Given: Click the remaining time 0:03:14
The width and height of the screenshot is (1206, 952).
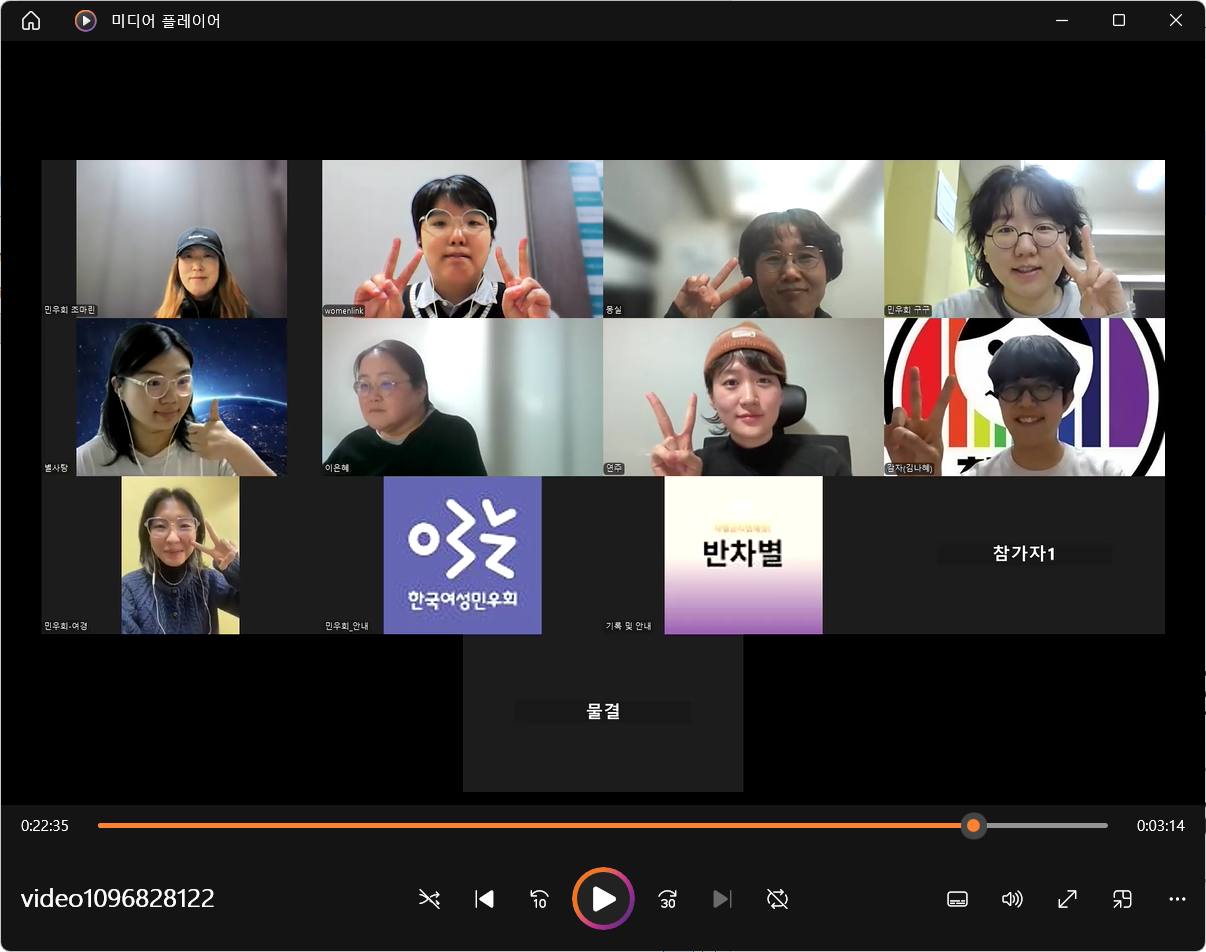Looking at the screenshot, I should (1160, 825).
